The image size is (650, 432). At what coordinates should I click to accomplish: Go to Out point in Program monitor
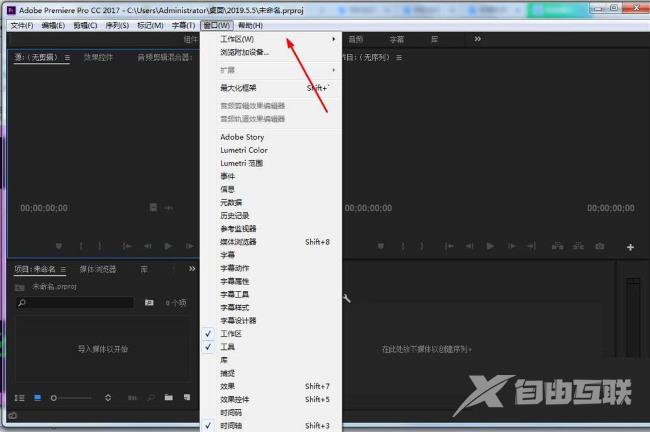point(531,246)
